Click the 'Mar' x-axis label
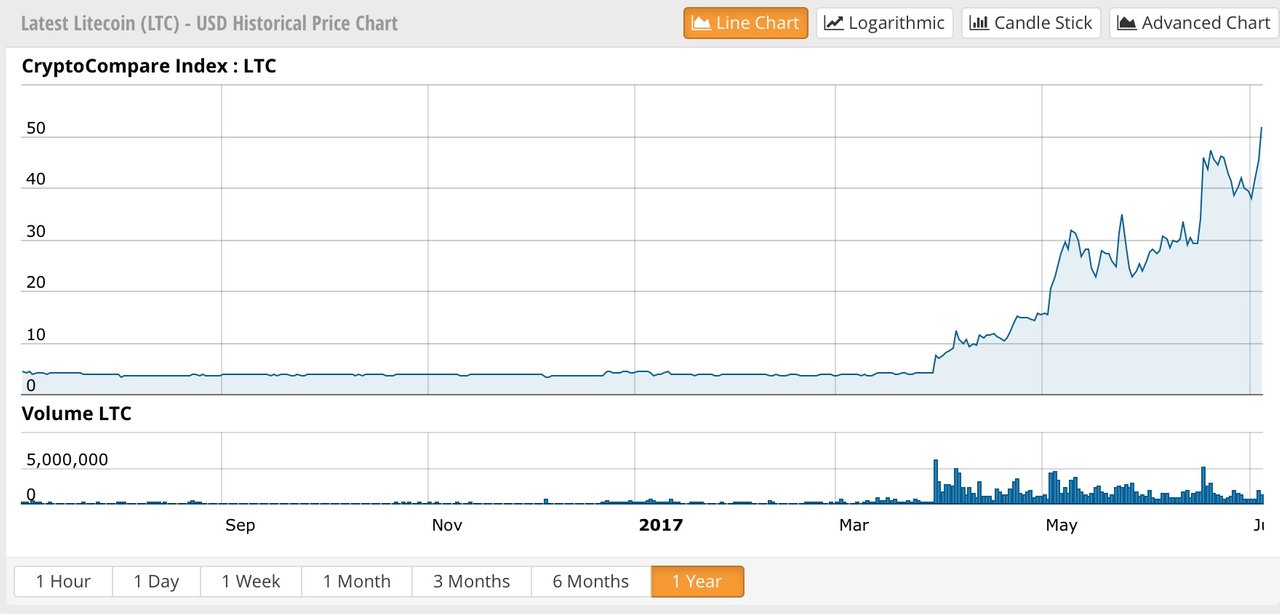 click(x=854, y=525)
